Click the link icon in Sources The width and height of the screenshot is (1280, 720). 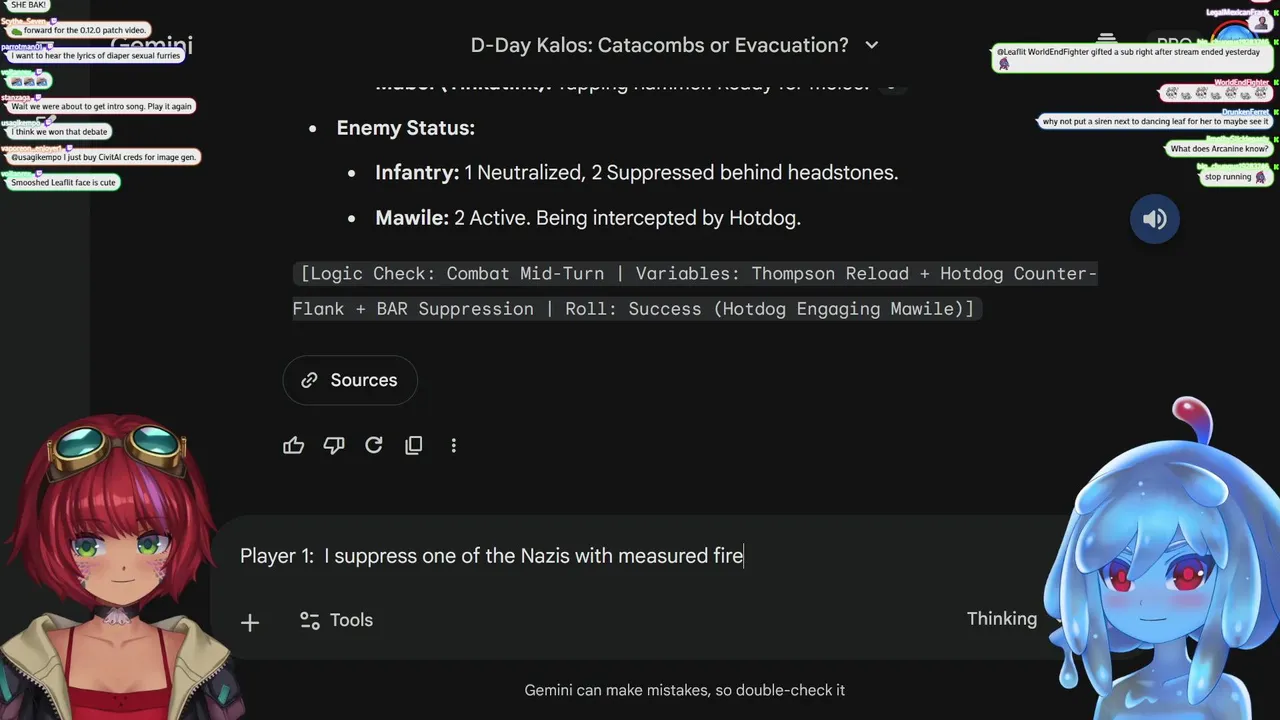tap(310, 380)
